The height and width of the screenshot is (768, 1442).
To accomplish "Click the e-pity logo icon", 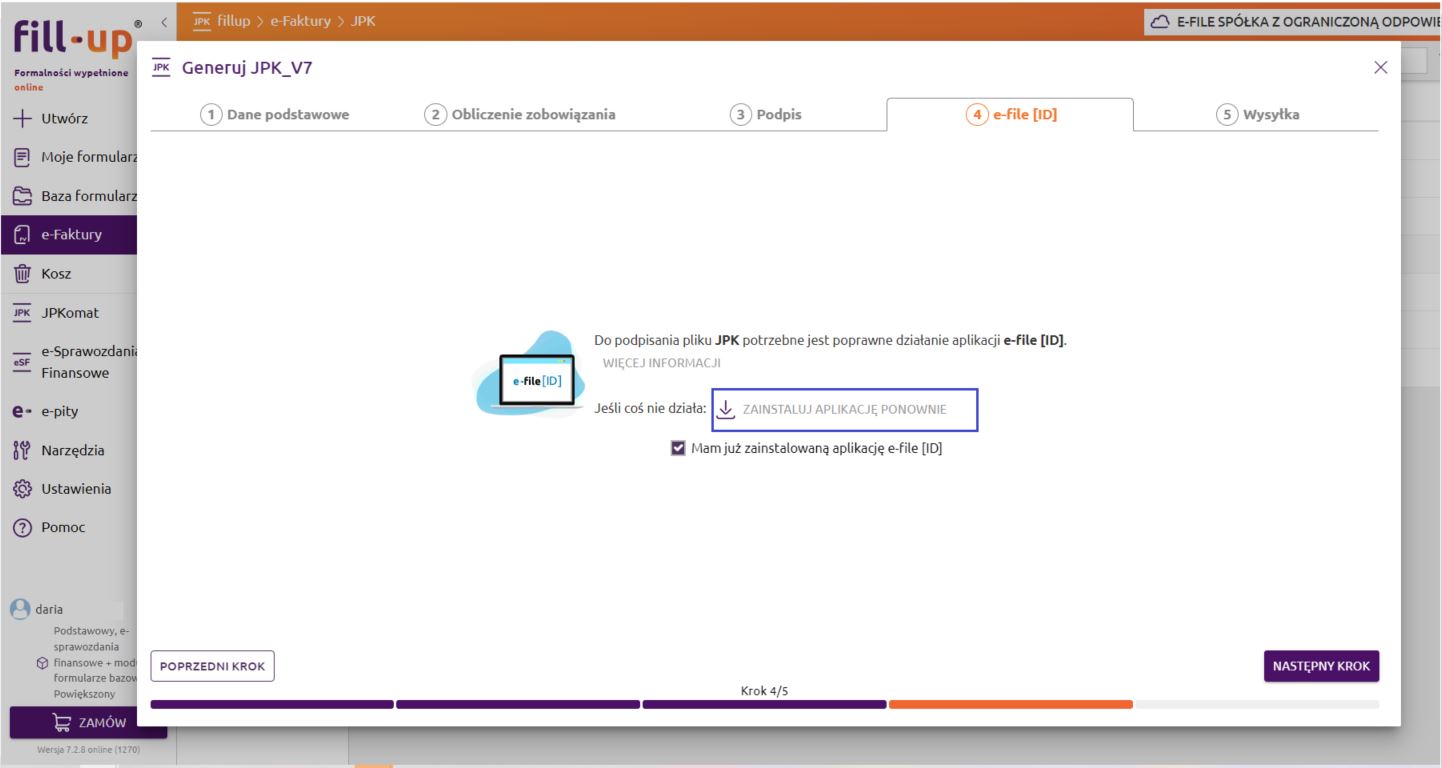I will [22, 411].
